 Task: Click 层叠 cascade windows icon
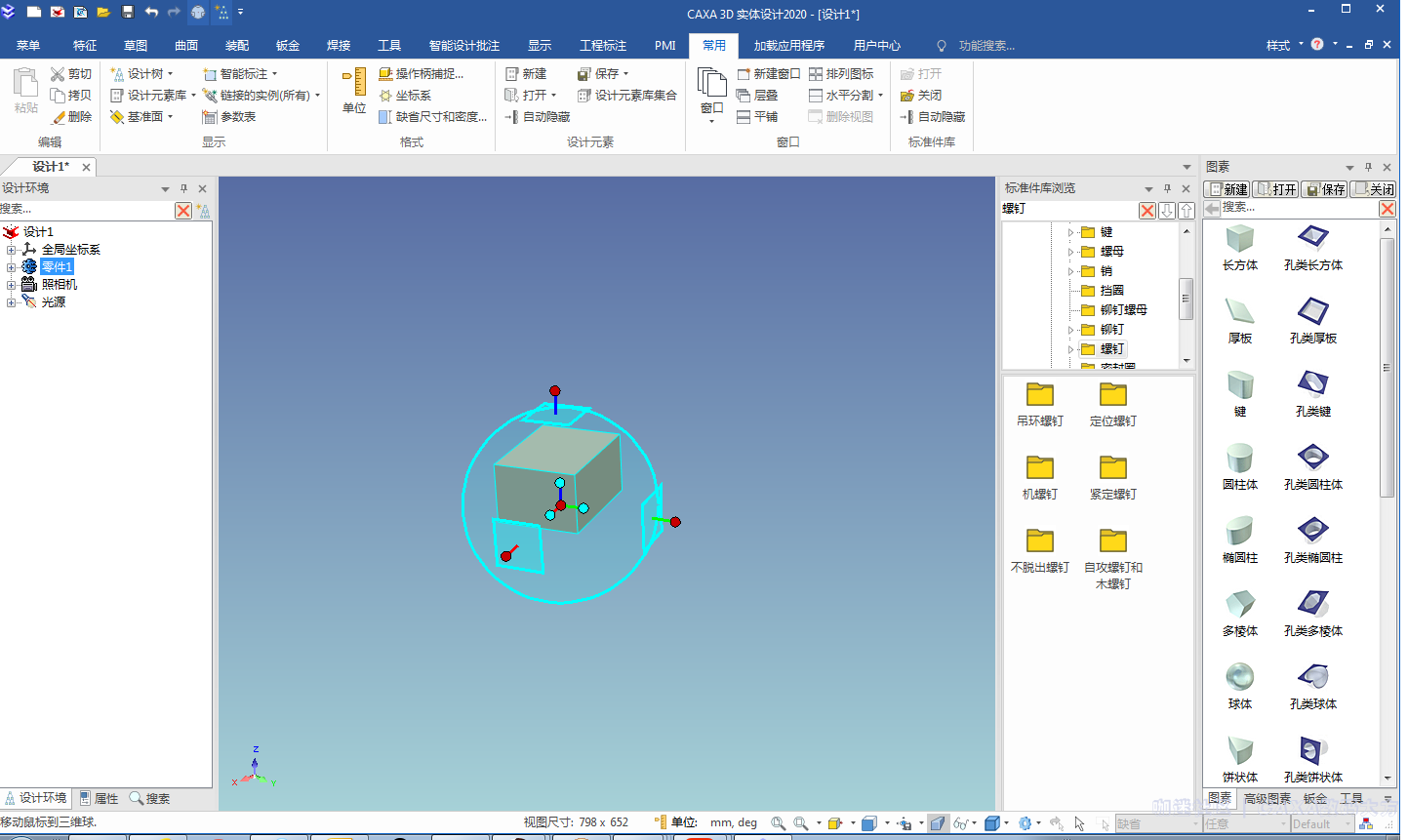point(744,96)
